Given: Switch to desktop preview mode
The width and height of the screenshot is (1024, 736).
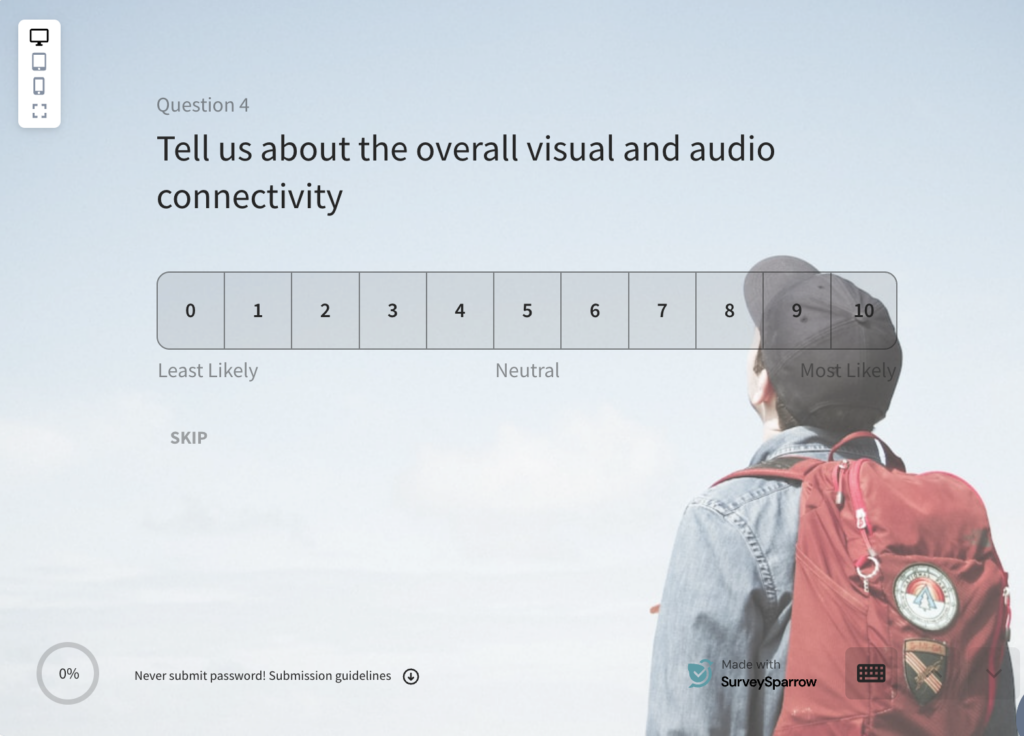Looking at the screenshot, I should [39, 35].
